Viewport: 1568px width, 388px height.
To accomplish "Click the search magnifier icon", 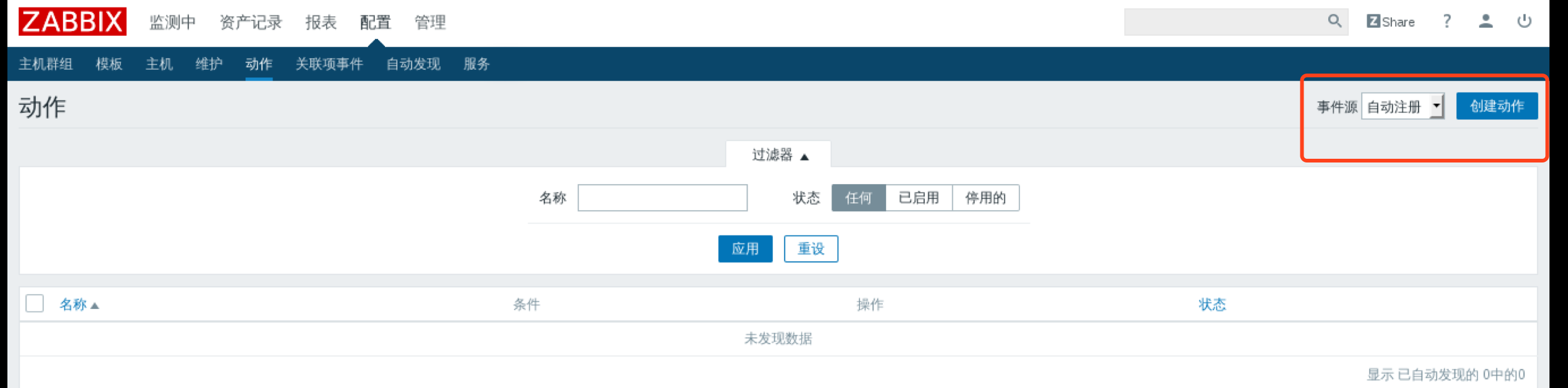I will (x=1334, y=22).
